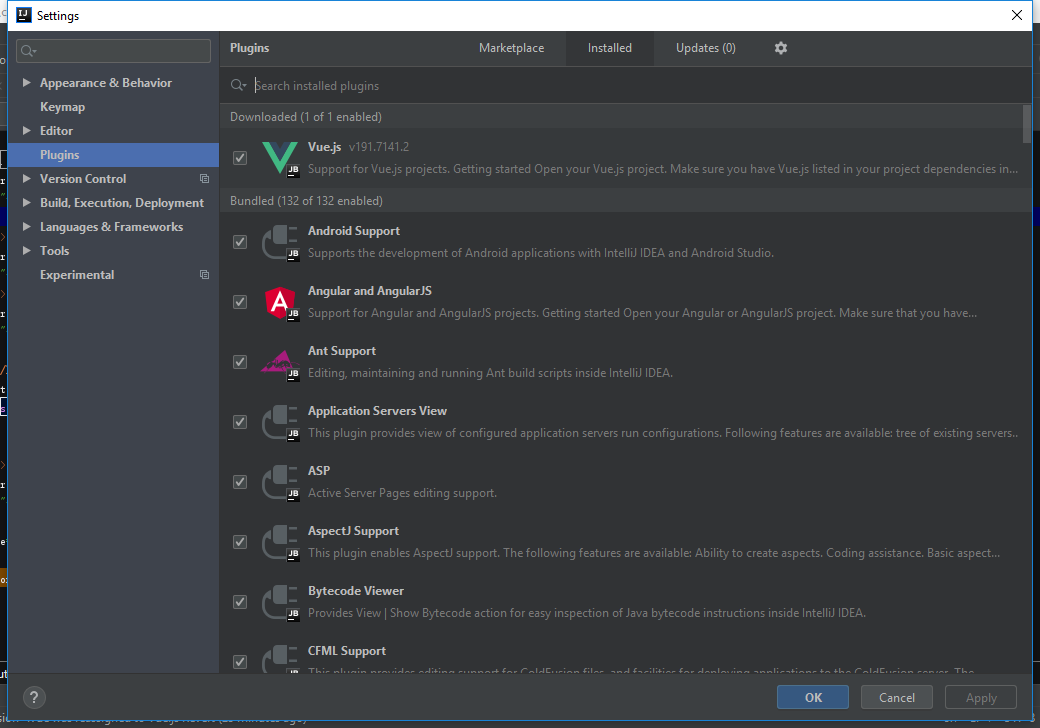Expand the Editor tree arrow
The width and height of the screenshot is (1040, 728).
pyautogui.click(x=27, y=131)
